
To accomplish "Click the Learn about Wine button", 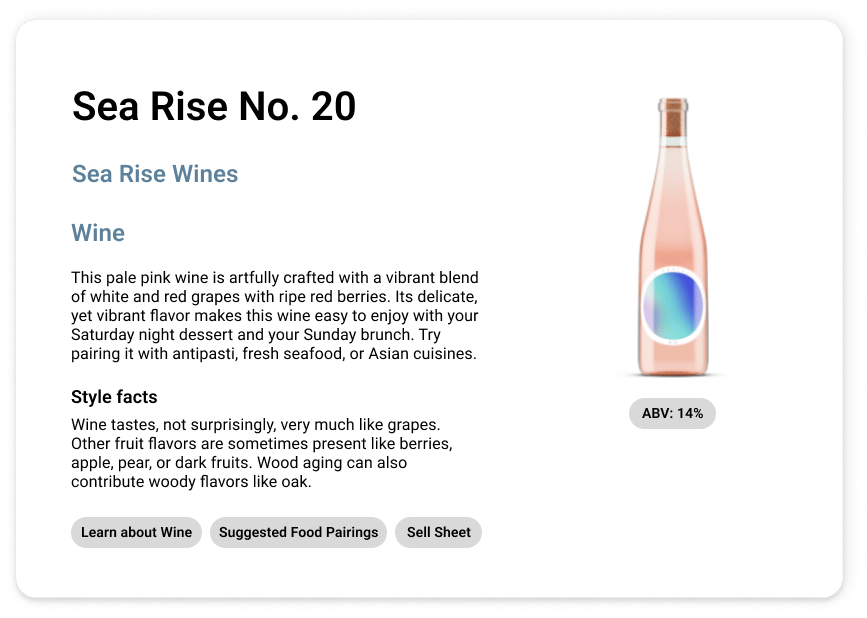I will pos(136,532).
